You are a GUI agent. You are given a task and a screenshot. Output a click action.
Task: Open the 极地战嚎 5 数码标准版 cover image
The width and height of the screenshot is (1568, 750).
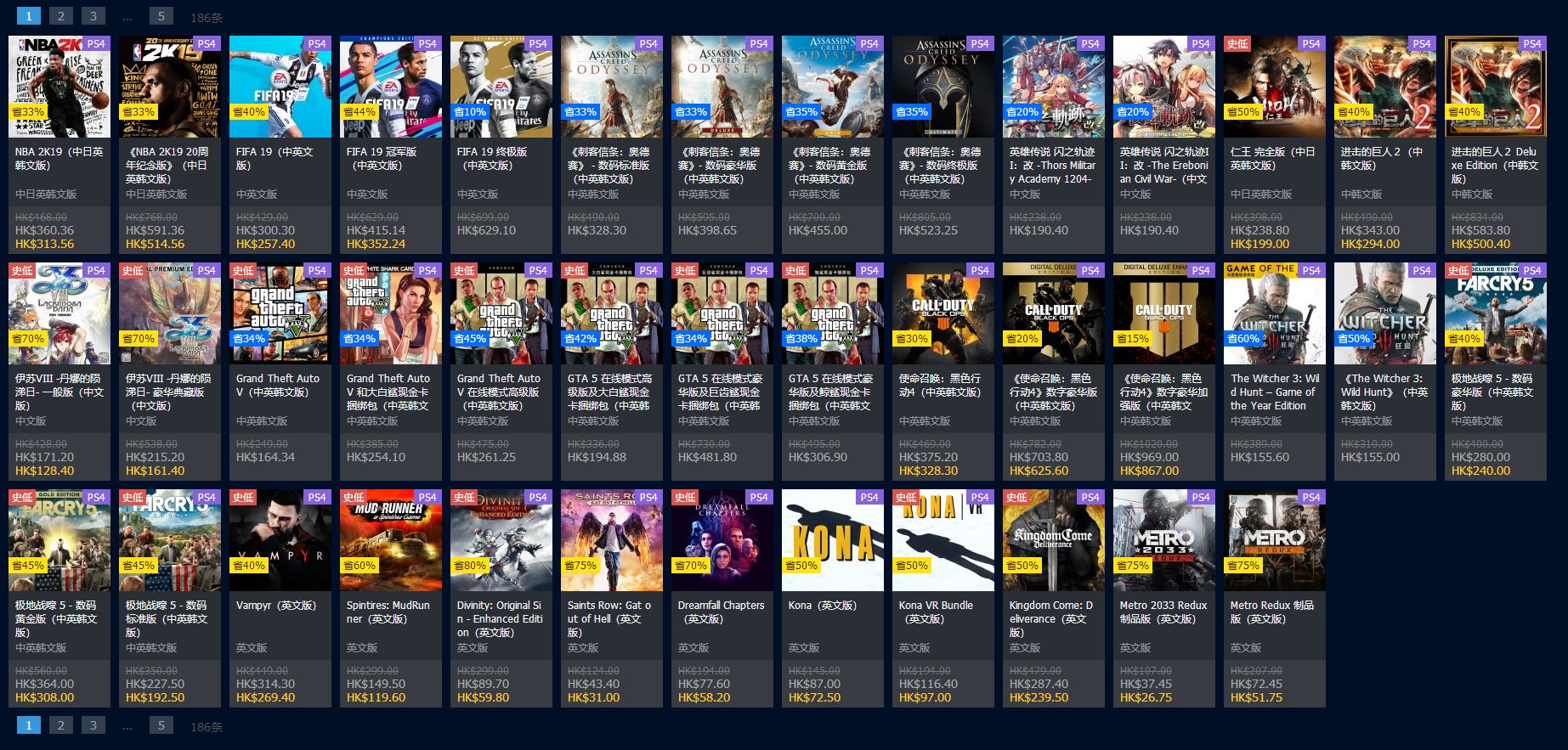[x=170, y=540]
